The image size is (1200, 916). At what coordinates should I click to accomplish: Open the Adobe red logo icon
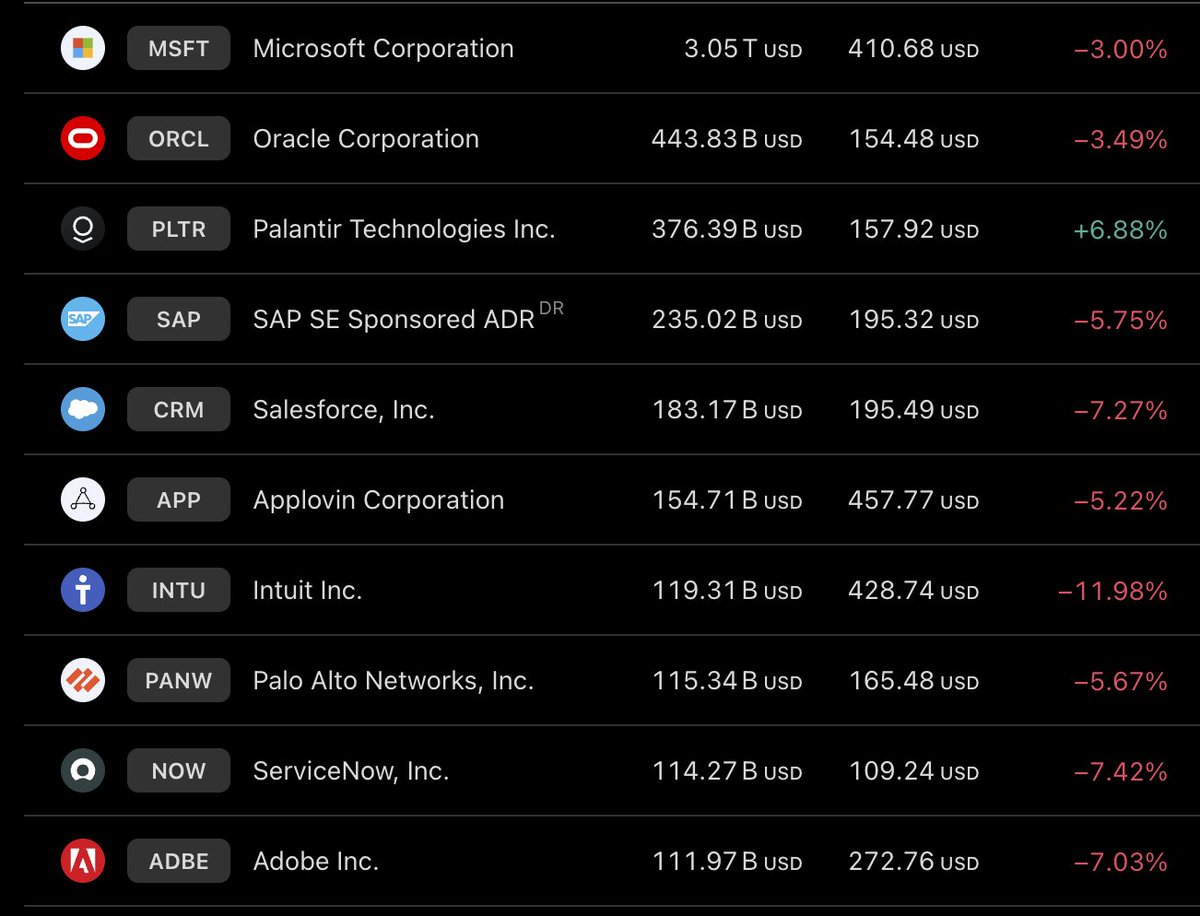[83, 861]
